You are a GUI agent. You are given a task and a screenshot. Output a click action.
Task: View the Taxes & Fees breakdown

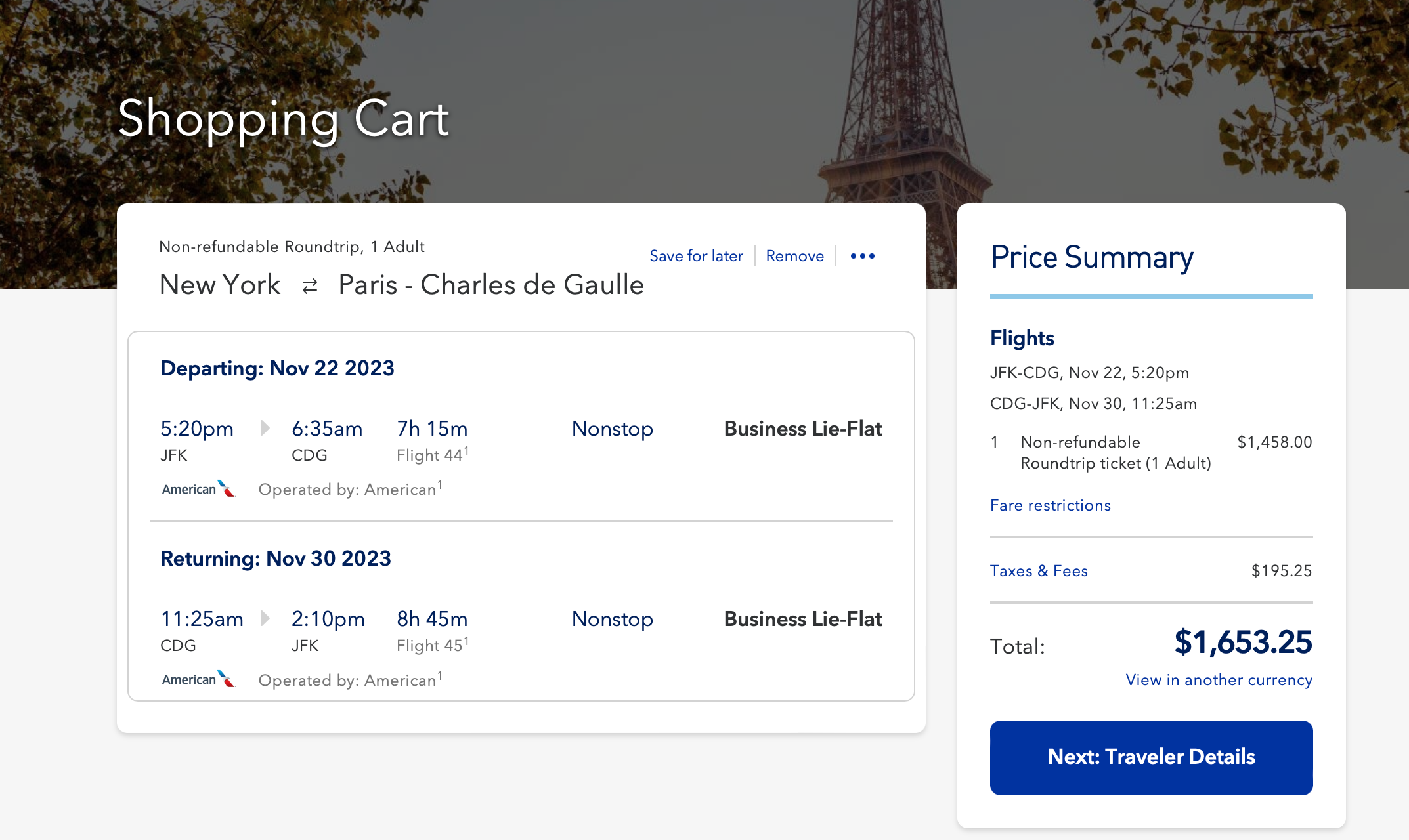pos(1039,571)
